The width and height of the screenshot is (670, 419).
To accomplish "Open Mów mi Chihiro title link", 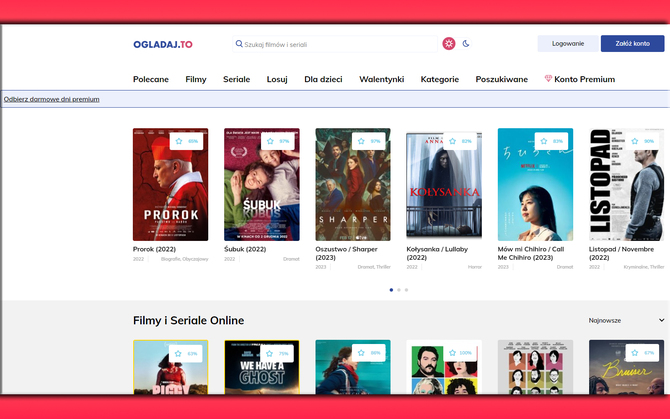I will tap(531, 253).
